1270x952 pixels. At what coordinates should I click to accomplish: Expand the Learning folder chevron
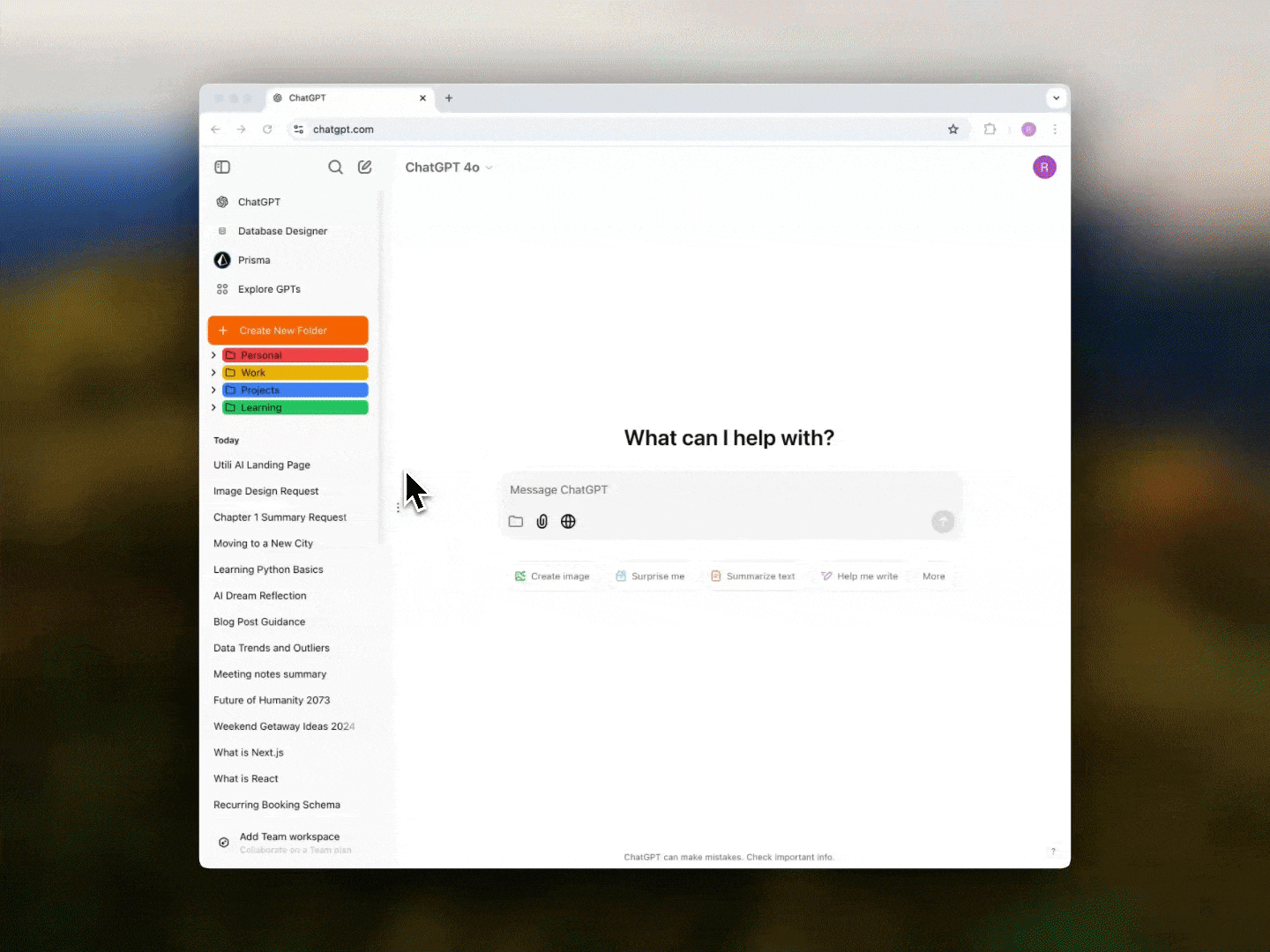[213, 407]
